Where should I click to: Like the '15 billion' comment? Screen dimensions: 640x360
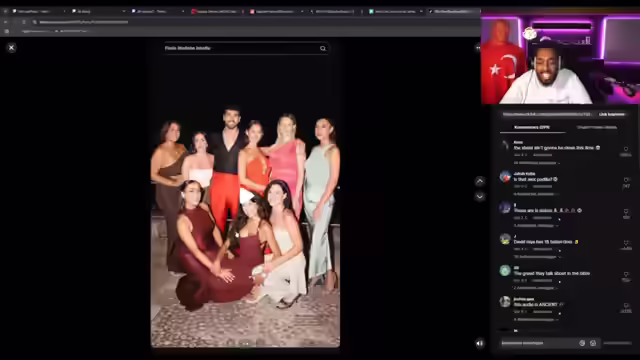tap(626, 243)
